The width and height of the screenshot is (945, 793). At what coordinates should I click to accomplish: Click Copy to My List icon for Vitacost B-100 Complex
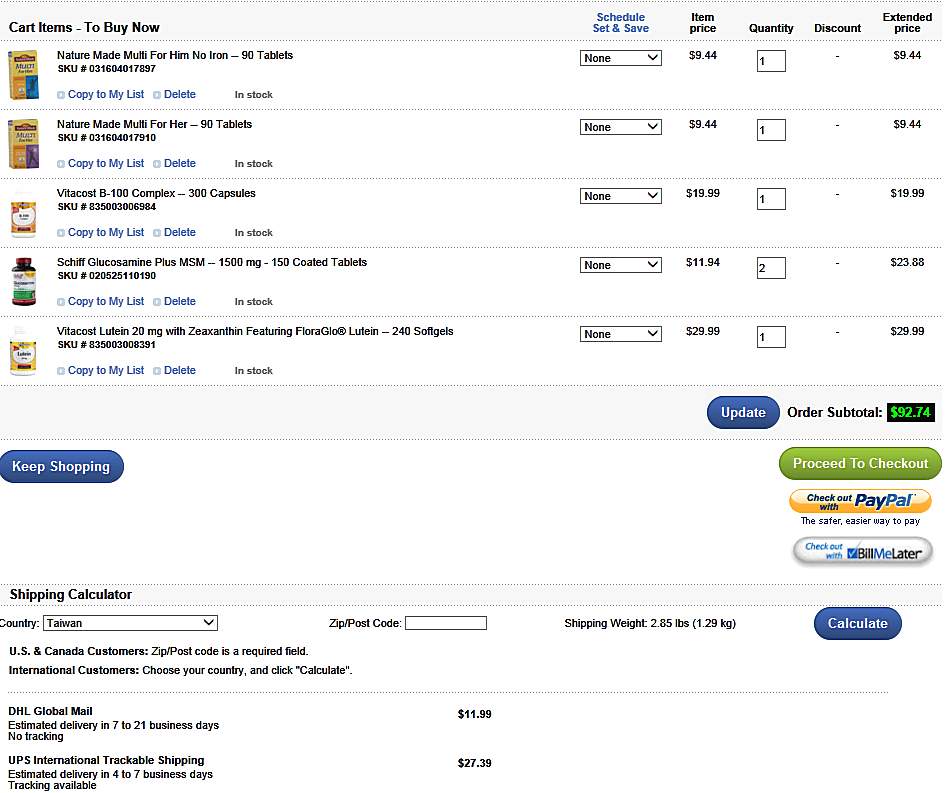pyautogui.click(x=61, y=233)
